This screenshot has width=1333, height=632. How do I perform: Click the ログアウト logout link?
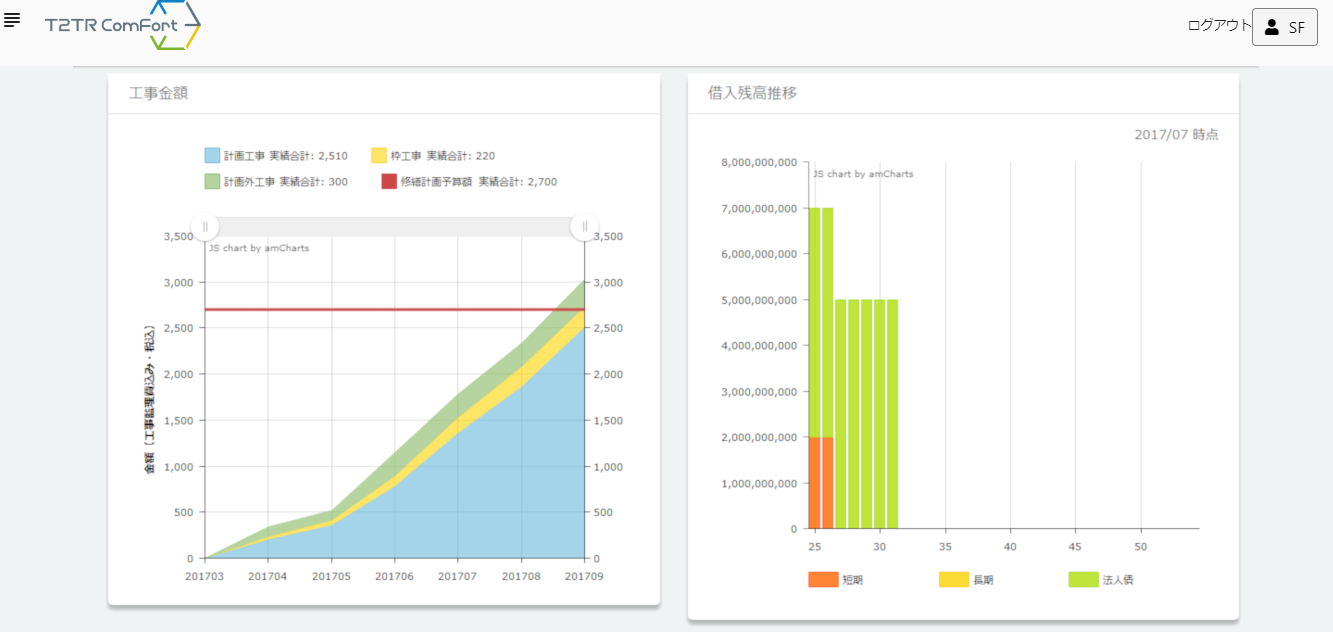click(x=1219, y=26)
